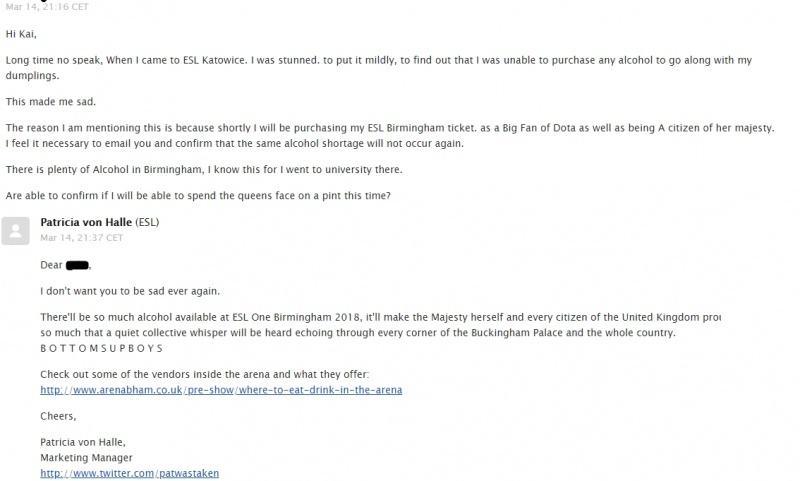
Task: Click the Marketing Manager signature line
Action: click(x=86, y=458)
